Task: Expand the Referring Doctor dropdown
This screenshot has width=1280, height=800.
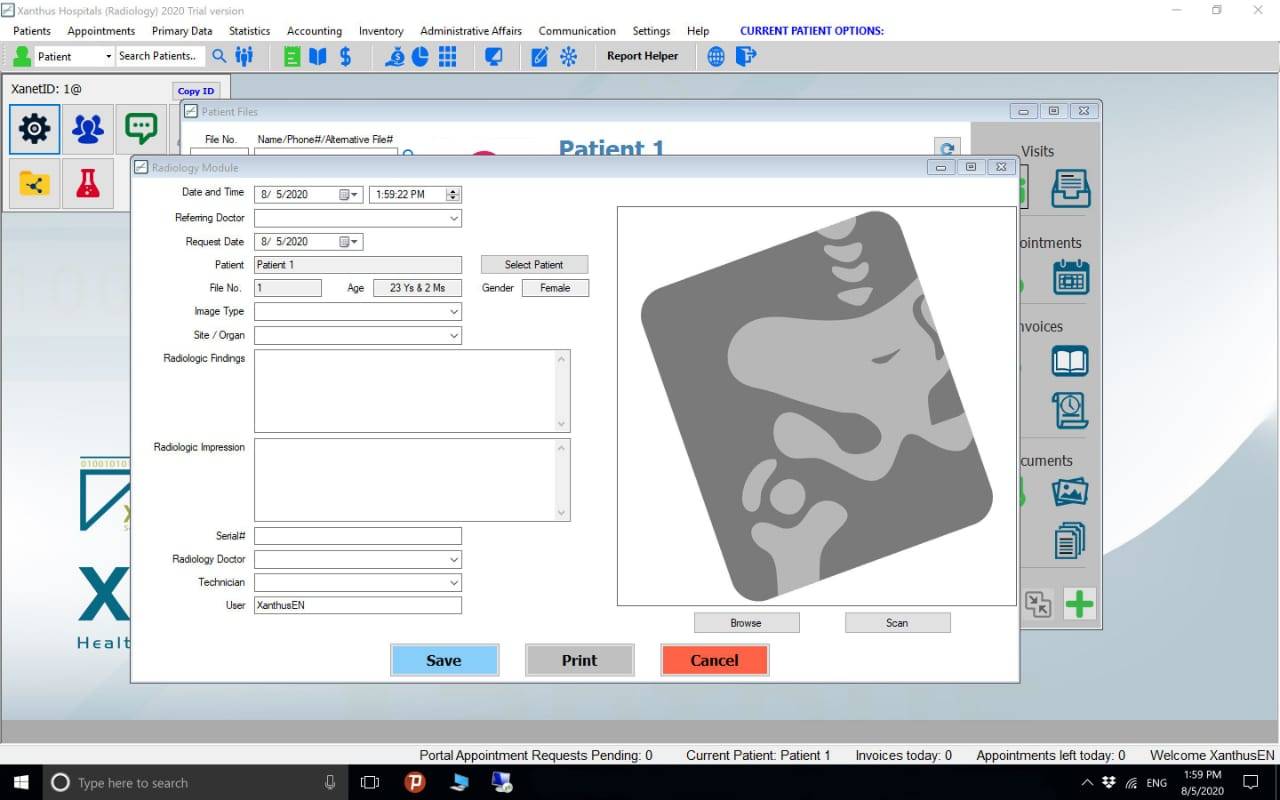Action: tap(454, 218)
